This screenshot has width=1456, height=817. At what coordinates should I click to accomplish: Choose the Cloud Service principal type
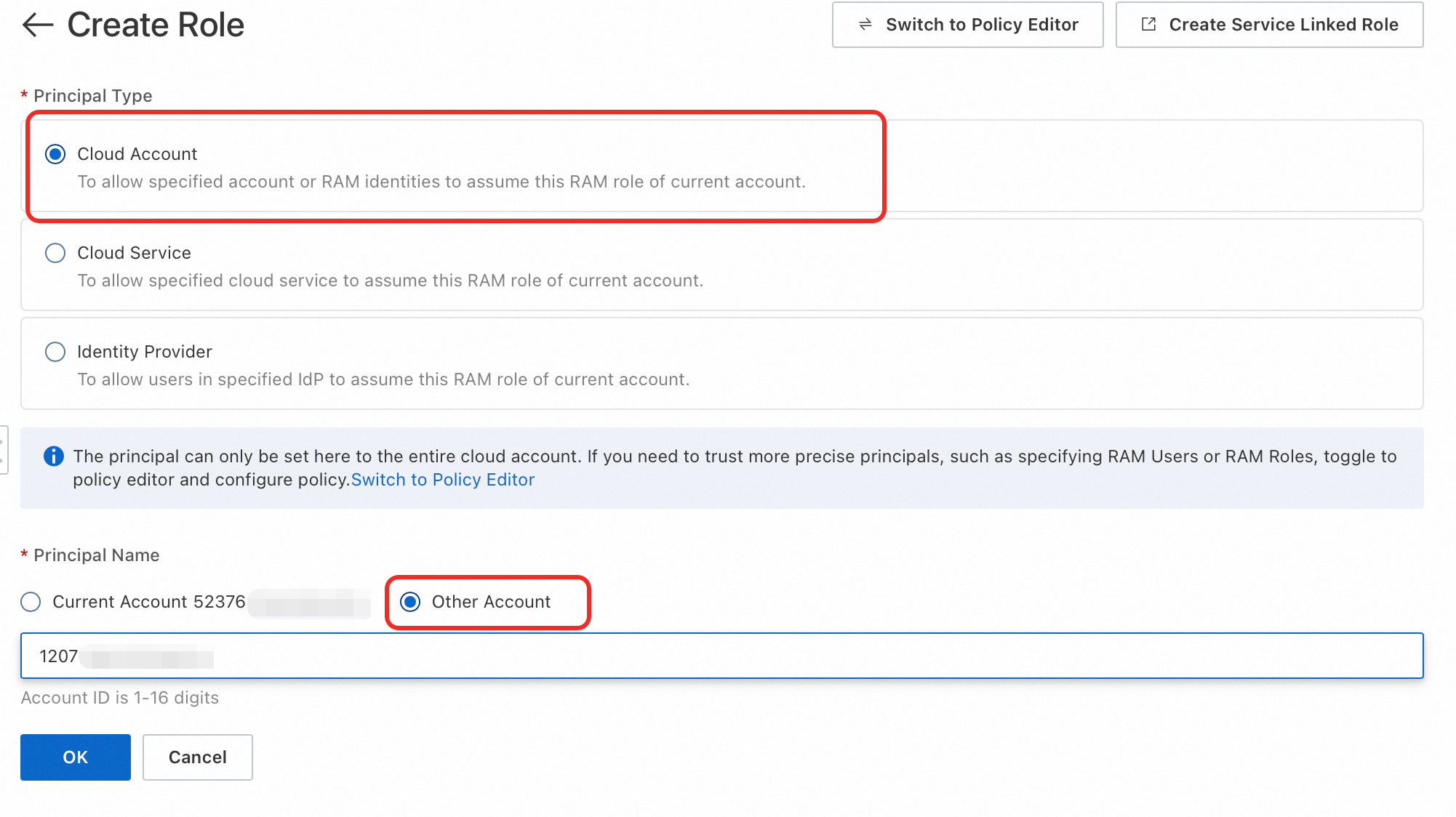(55, 253)
